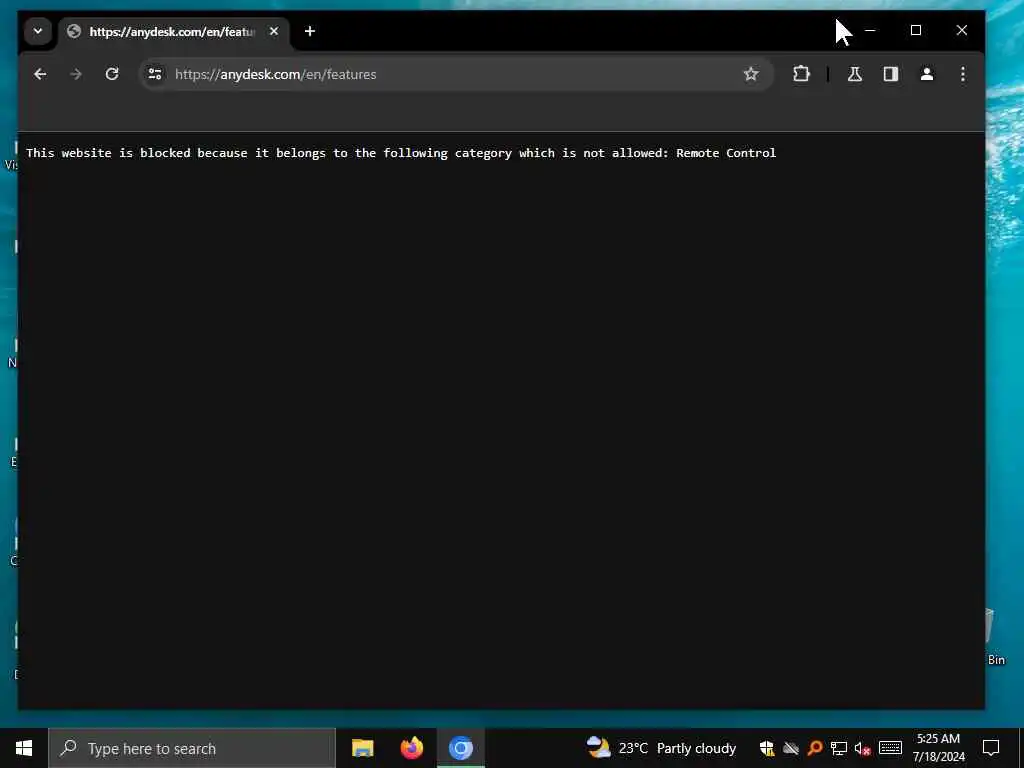
Task: Open the orange magnifier tray icon
Action: [814, 748]
